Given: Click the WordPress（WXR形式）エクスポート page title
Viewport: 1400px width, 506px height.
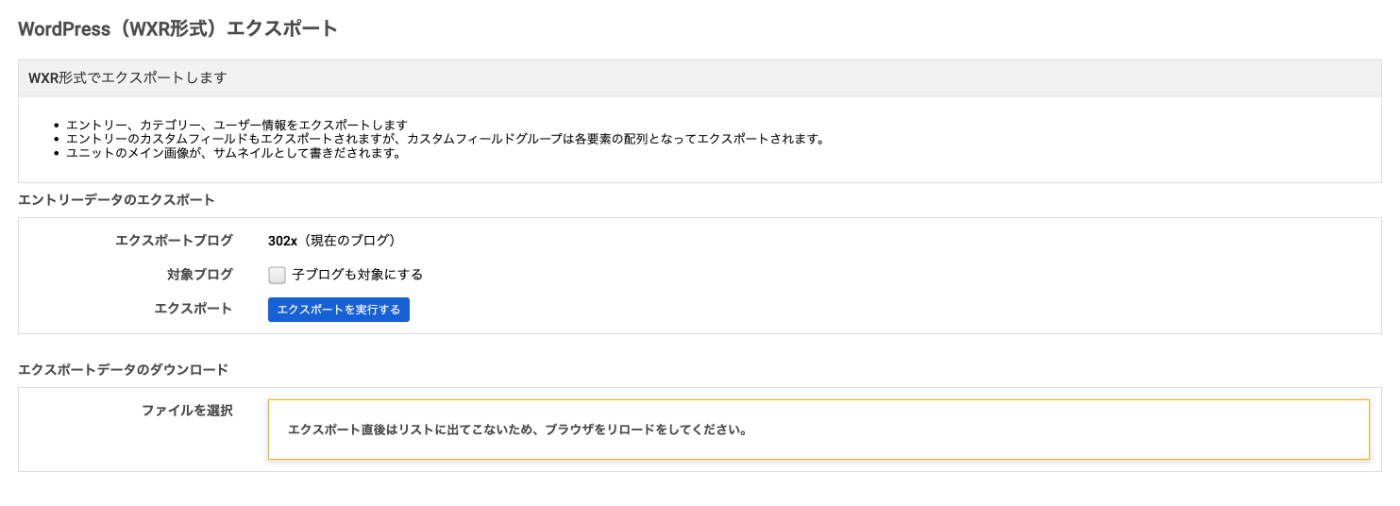Looking at the screenshot, I should tap(178, 29).
